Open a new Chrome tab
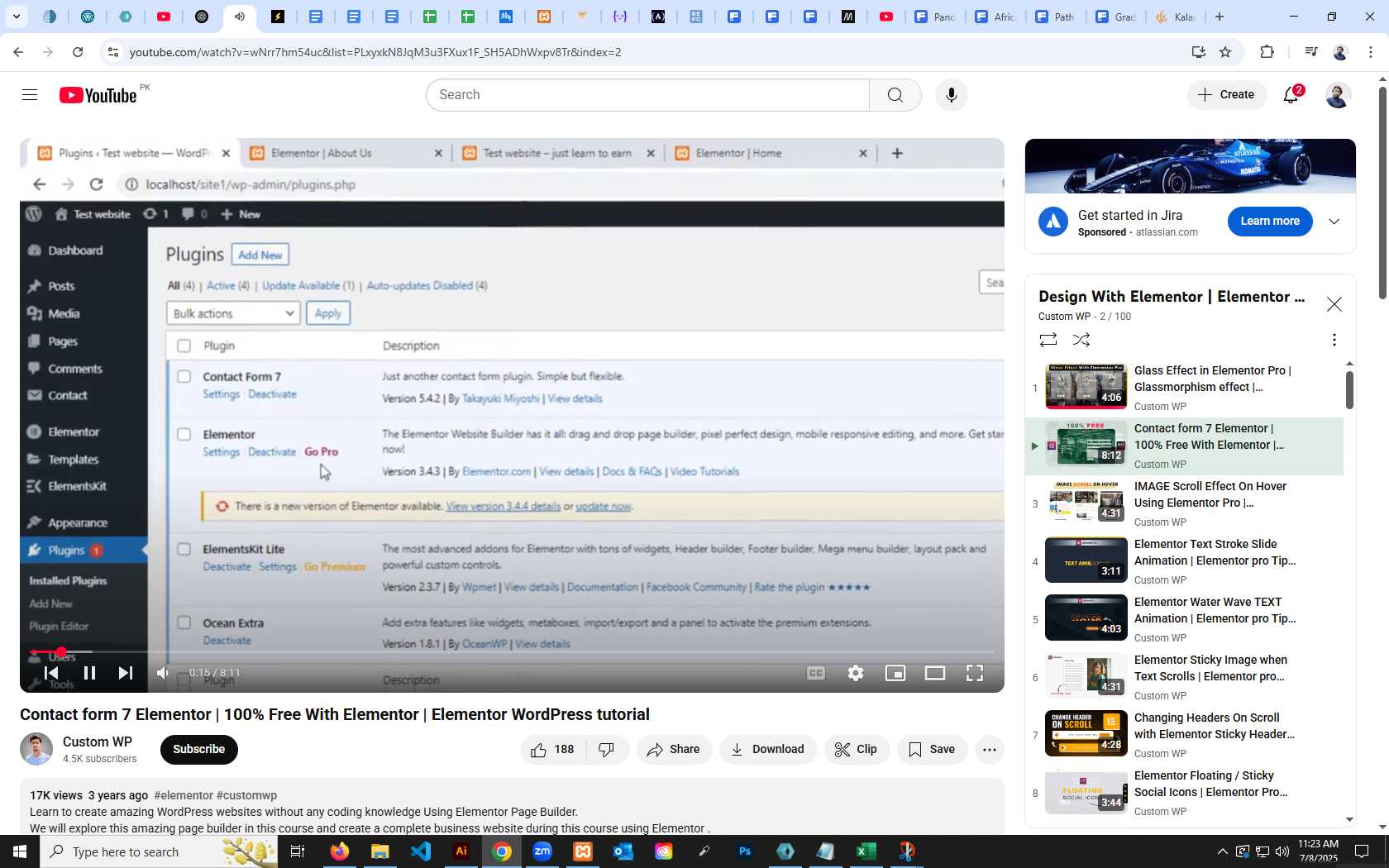 [1220, 17]
